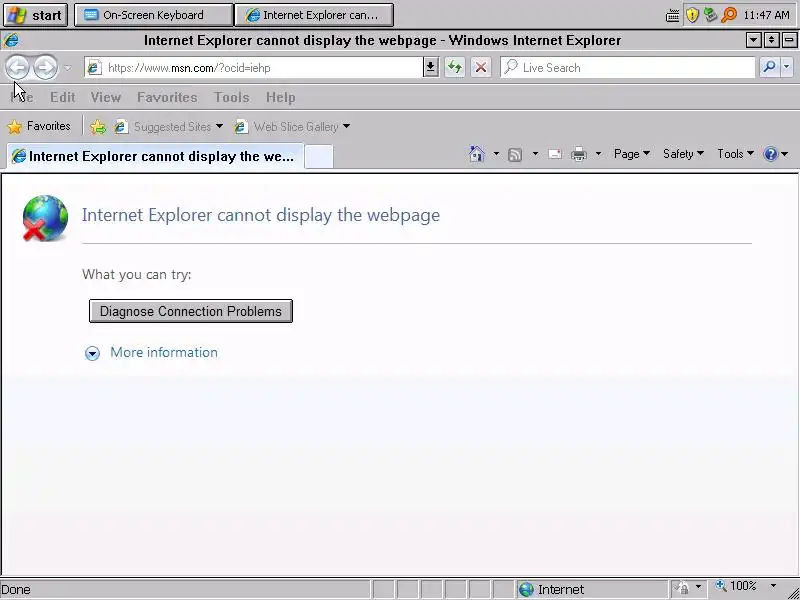The image size is (800, 600).
Task: Click the Favorites star button
Action: 39,126
